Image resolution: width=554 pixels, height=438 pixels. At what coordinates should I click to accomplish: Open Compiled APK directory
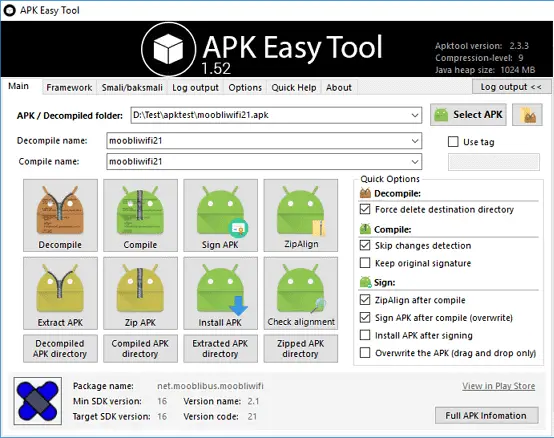coord(140,349)
